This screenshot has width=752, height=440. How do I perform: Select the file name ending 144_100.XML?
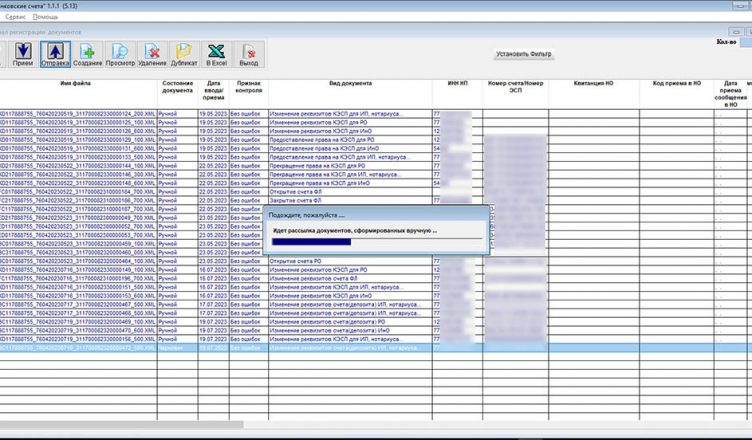pos(78,166)
